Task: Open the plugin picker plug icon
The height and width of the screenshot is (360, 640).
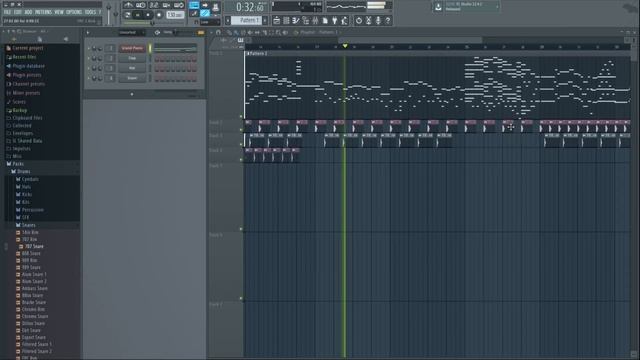Action: pos(335,20)
